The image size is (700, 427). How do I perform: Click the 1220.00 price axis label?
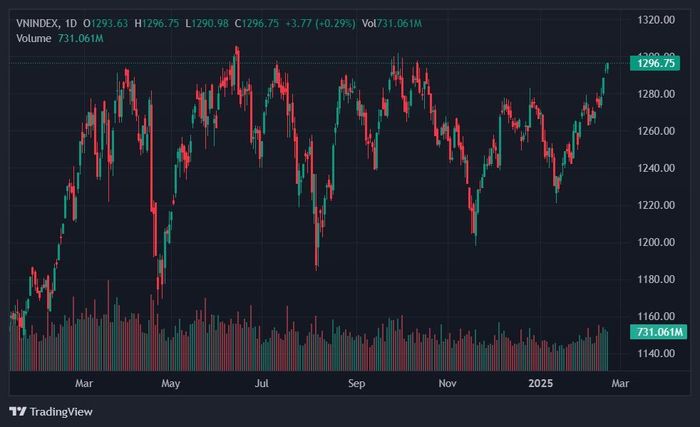(656, 205)
